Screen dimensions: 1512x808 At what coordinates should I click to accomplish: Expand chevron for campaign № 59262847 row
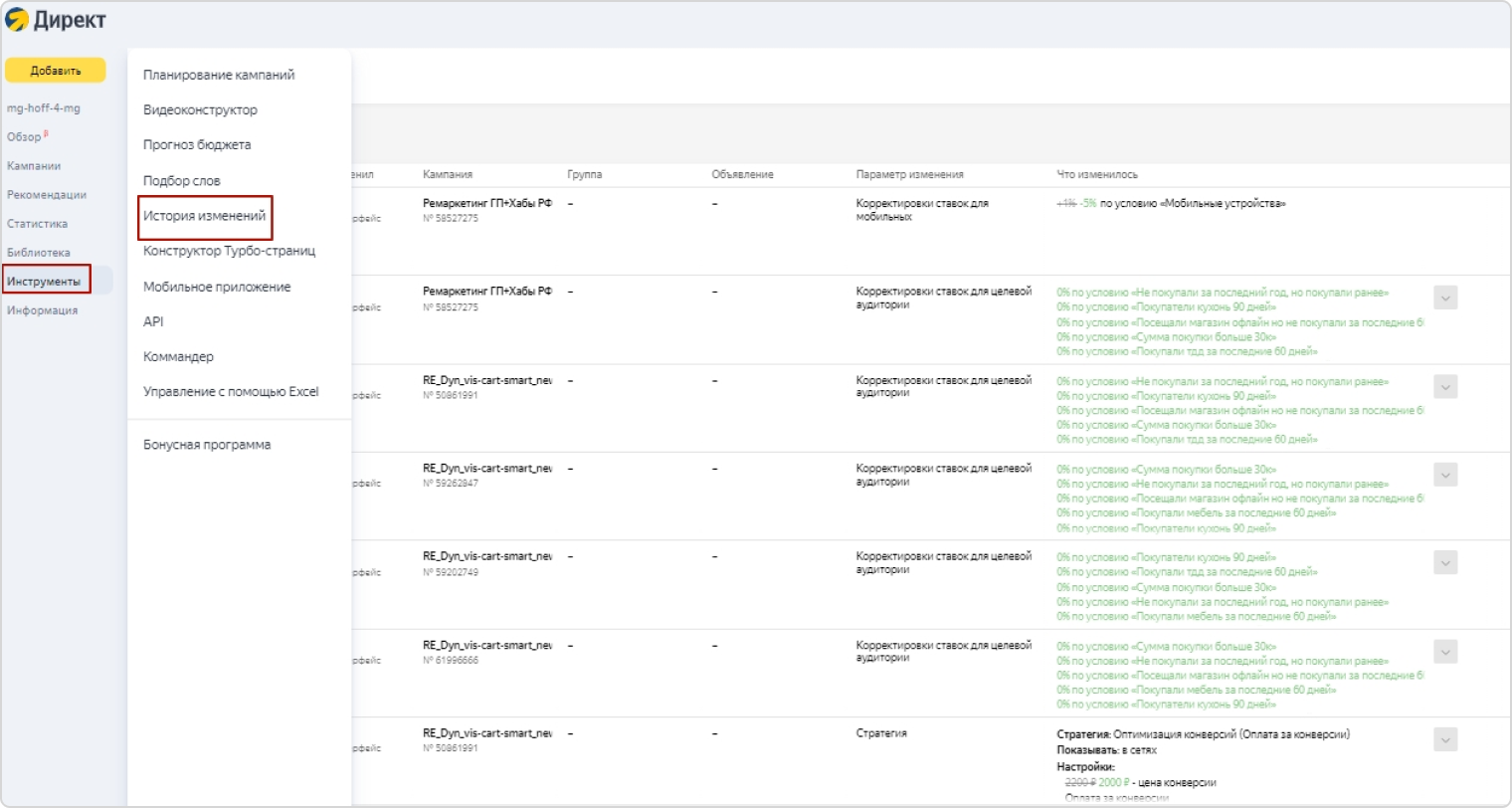tap(1445, 475)
